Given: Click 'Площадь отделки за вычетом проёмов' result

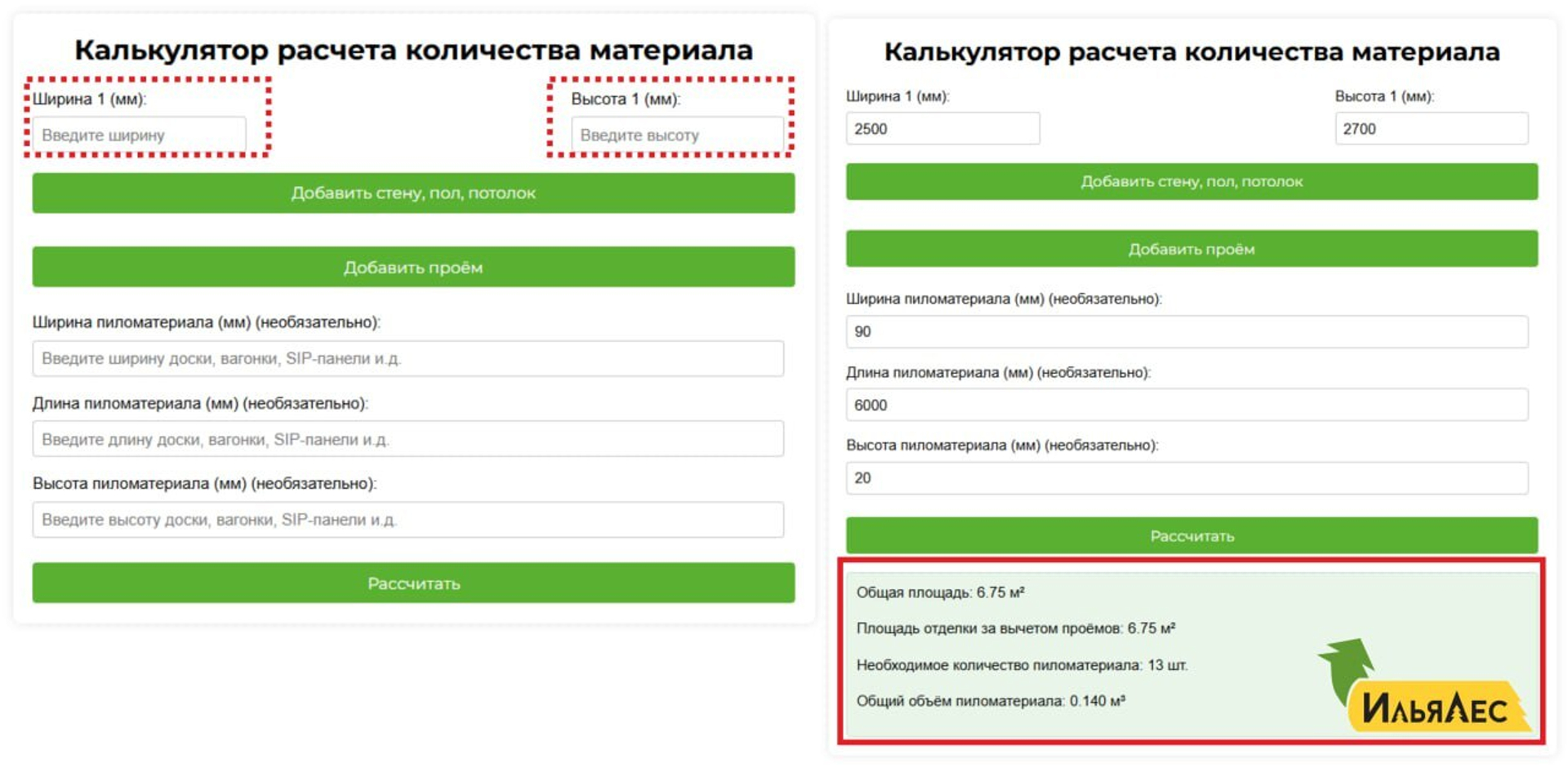Looking at the screenshot, I should (x=1015, y=628).
